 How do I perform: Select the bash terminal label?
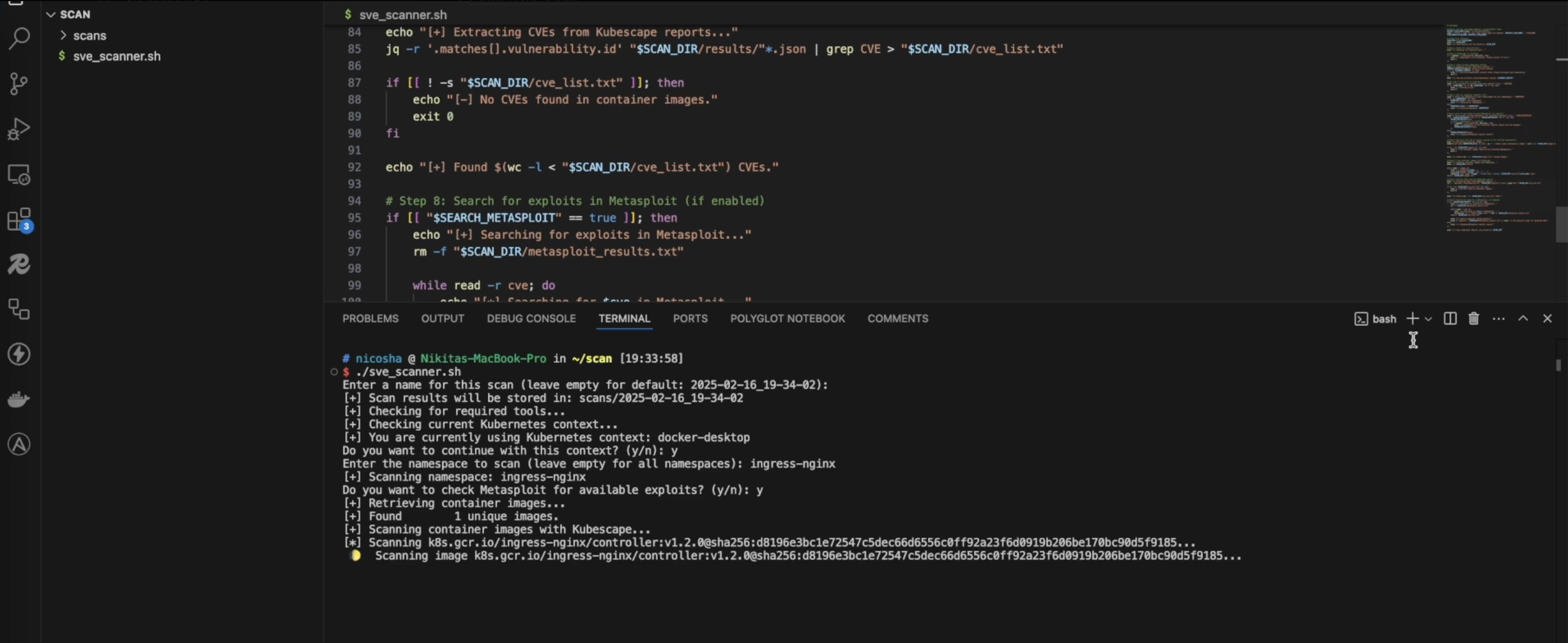click(1375, 319)
